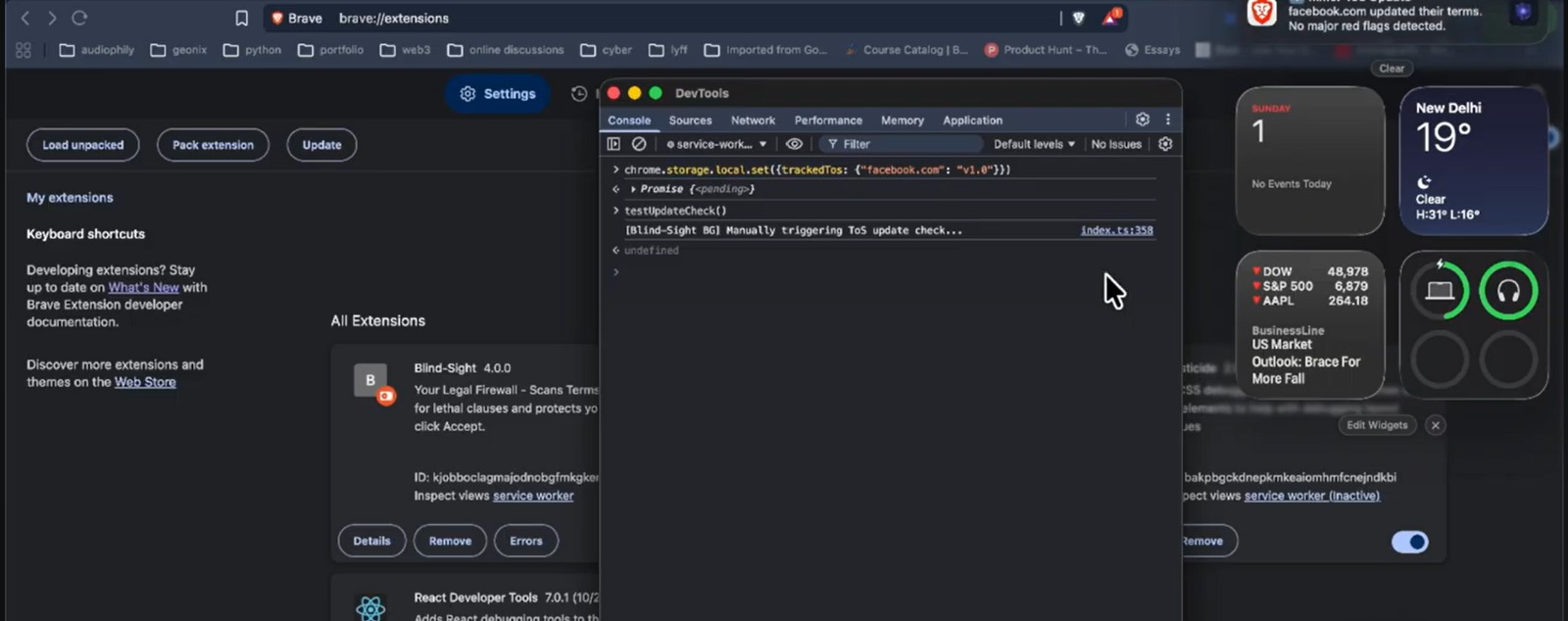Click the history clock icon
Screen dimensions: 1568x621
click(x=579, y=94)
